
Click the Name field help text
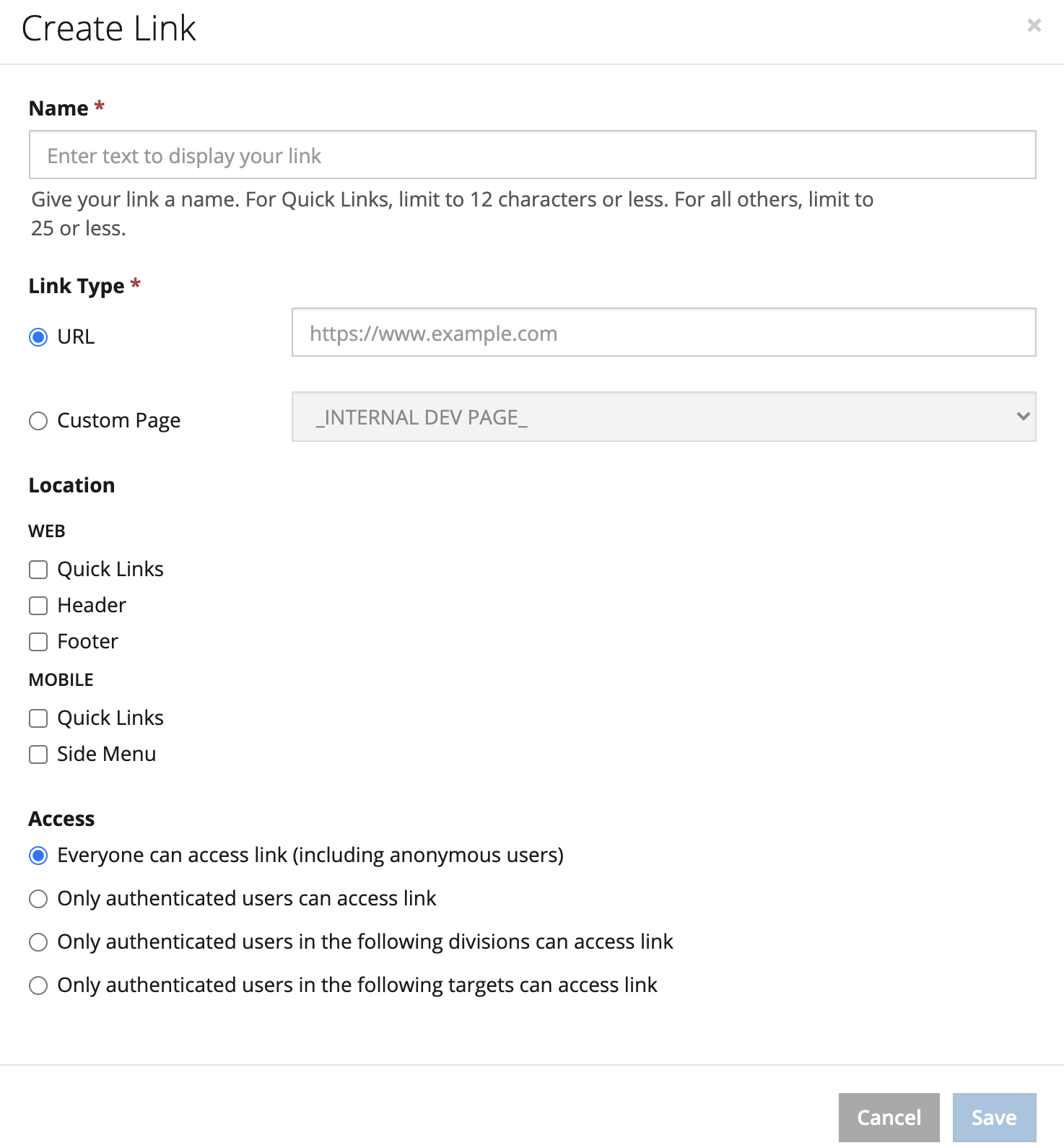452,214
